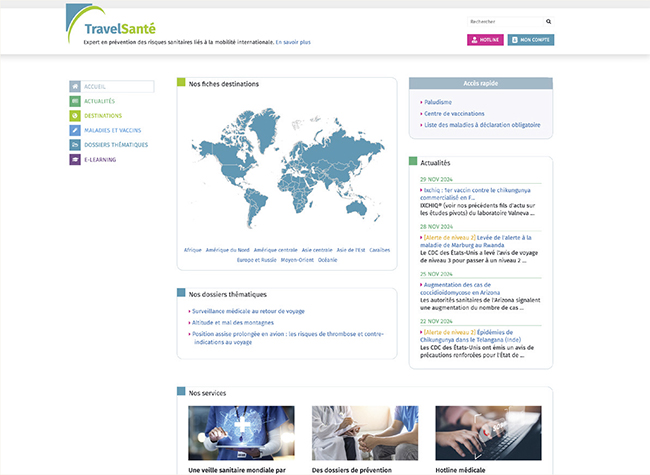
Task: Click the veille sanitaire mondiale thumbnail
Action: coord(241,433)
